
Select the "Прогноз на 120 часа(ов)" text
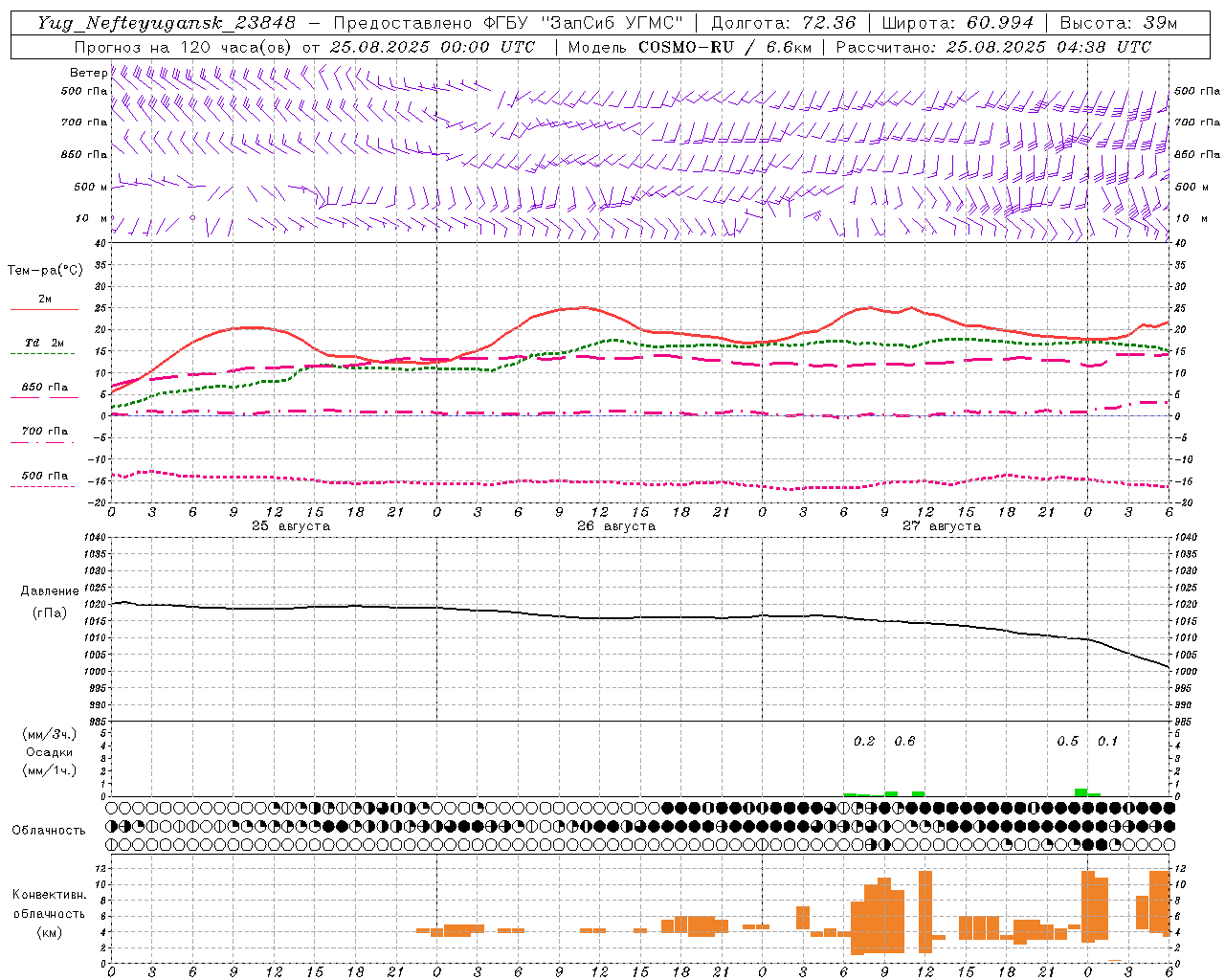click(184, 47)
